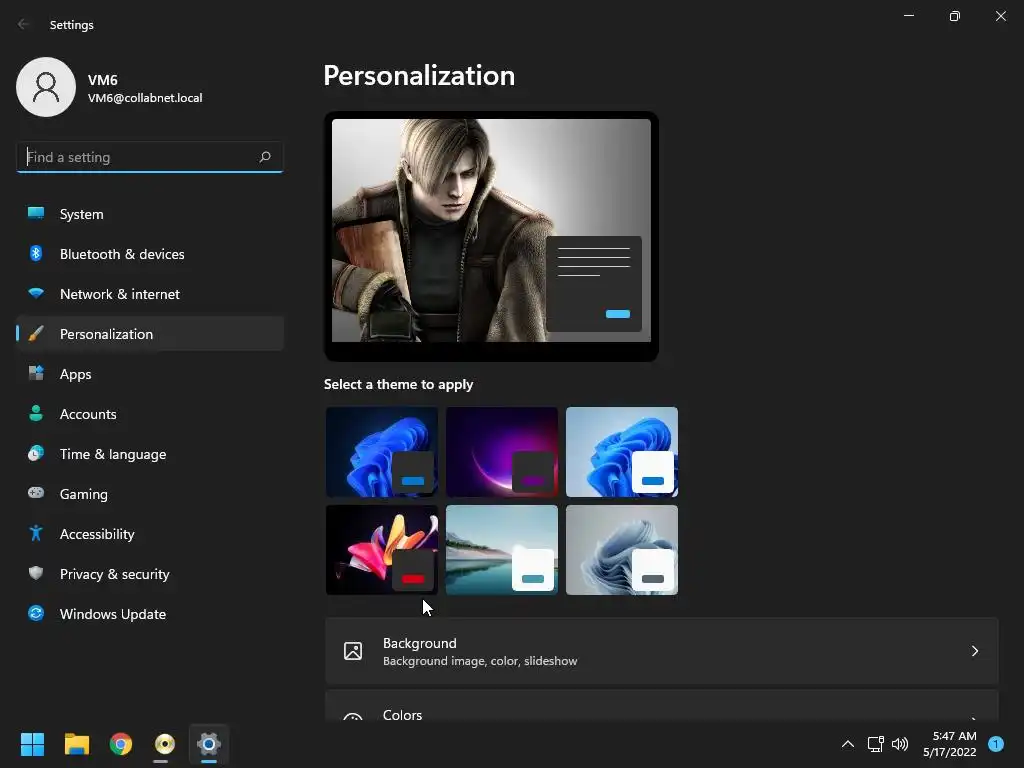Viewport: 1024px width, 768px height.
Task: Go to Privacy & security settings
Action: [x=150, y=573]
